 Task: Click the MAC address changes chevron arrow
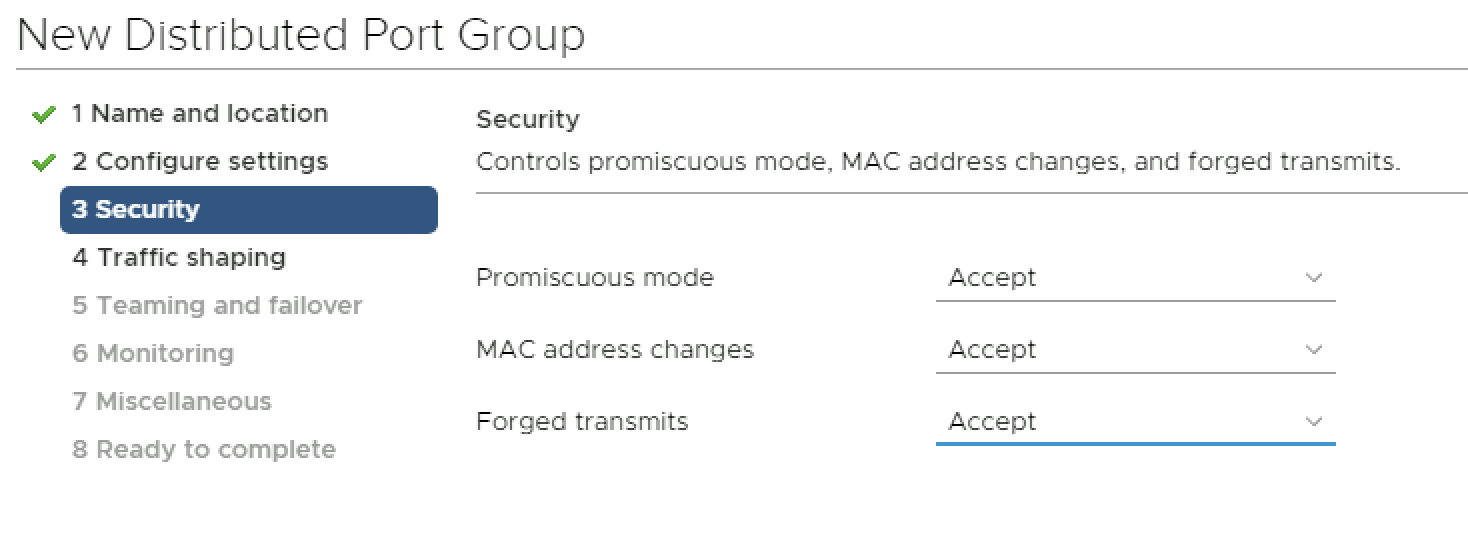(x=1314, y=350)
